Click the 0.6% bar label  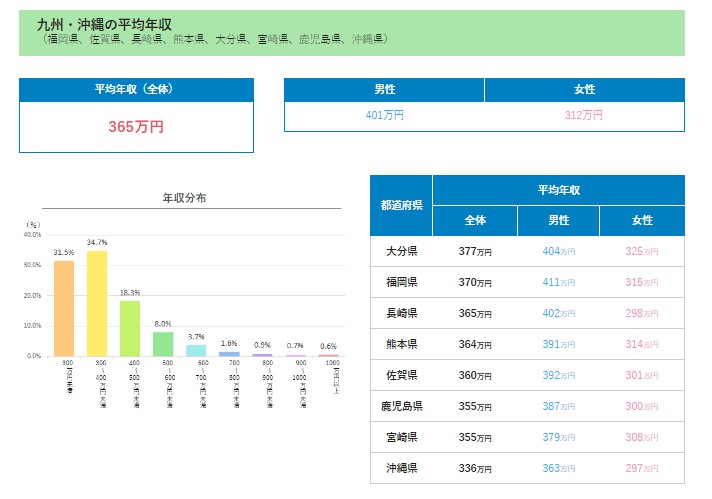(x=328, y=346)
